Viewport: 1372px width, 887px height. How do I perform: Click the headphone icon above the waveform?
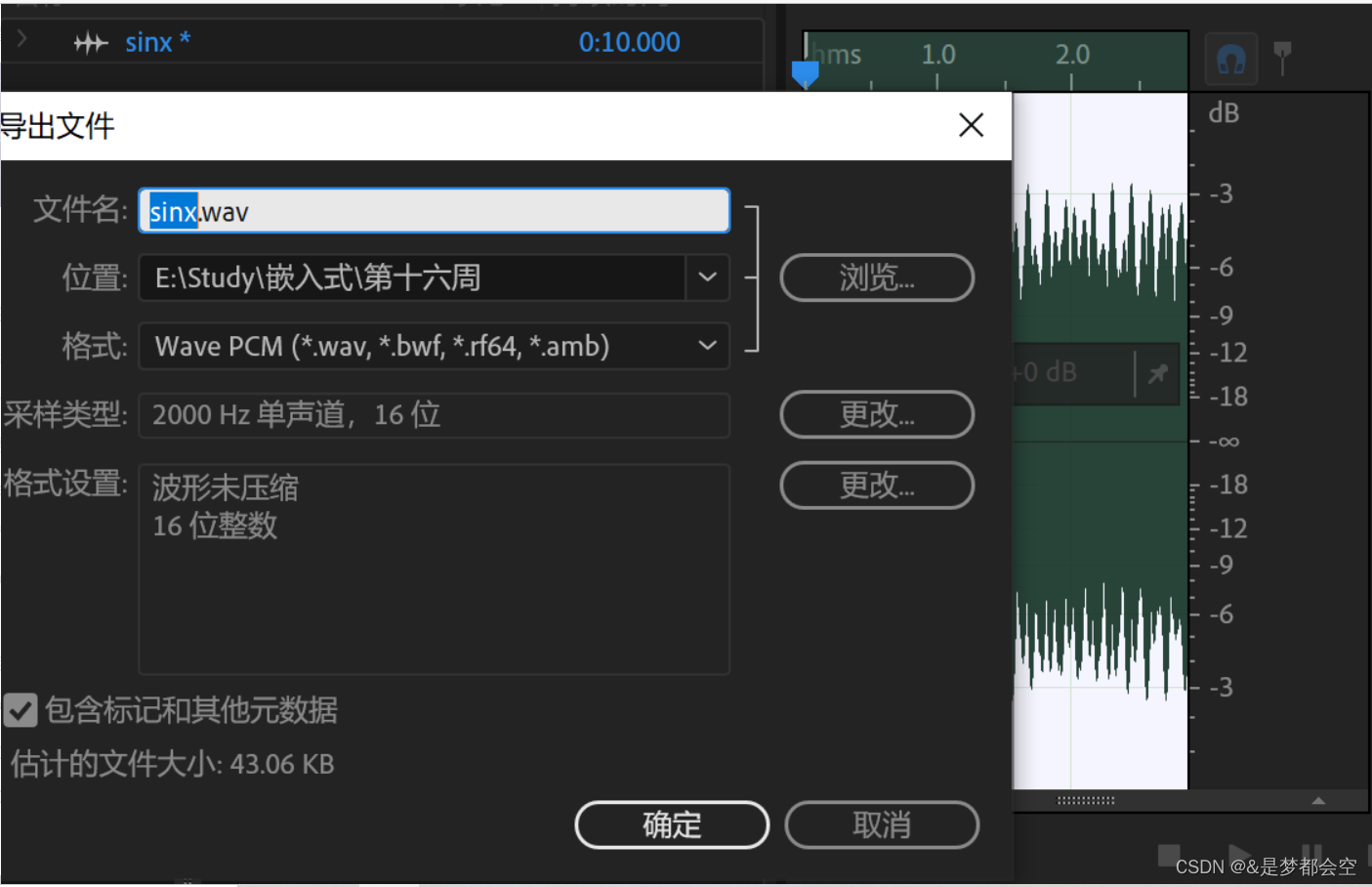click(1230, 61)
